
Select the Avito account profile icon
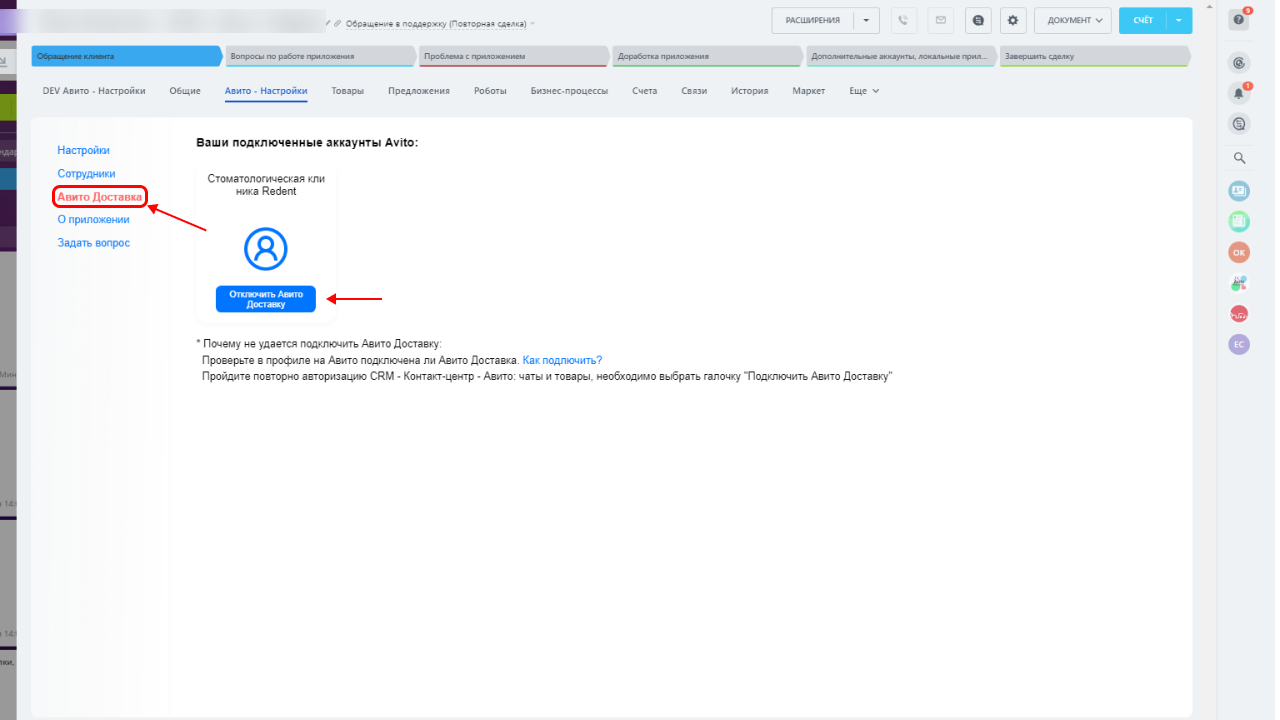265,249
